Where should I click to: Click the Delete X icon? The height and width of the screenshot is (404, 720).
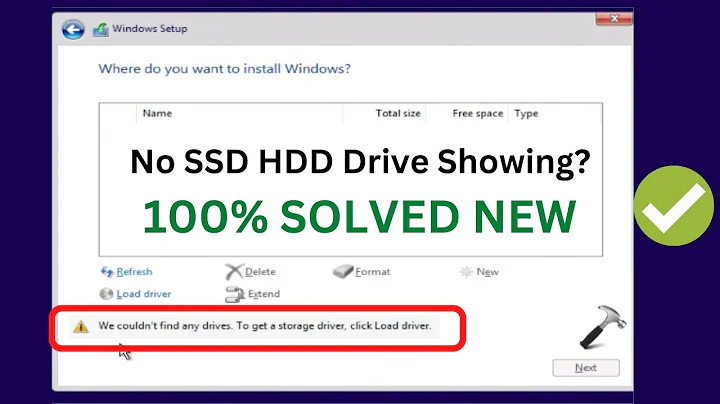[x=234, y=272]
